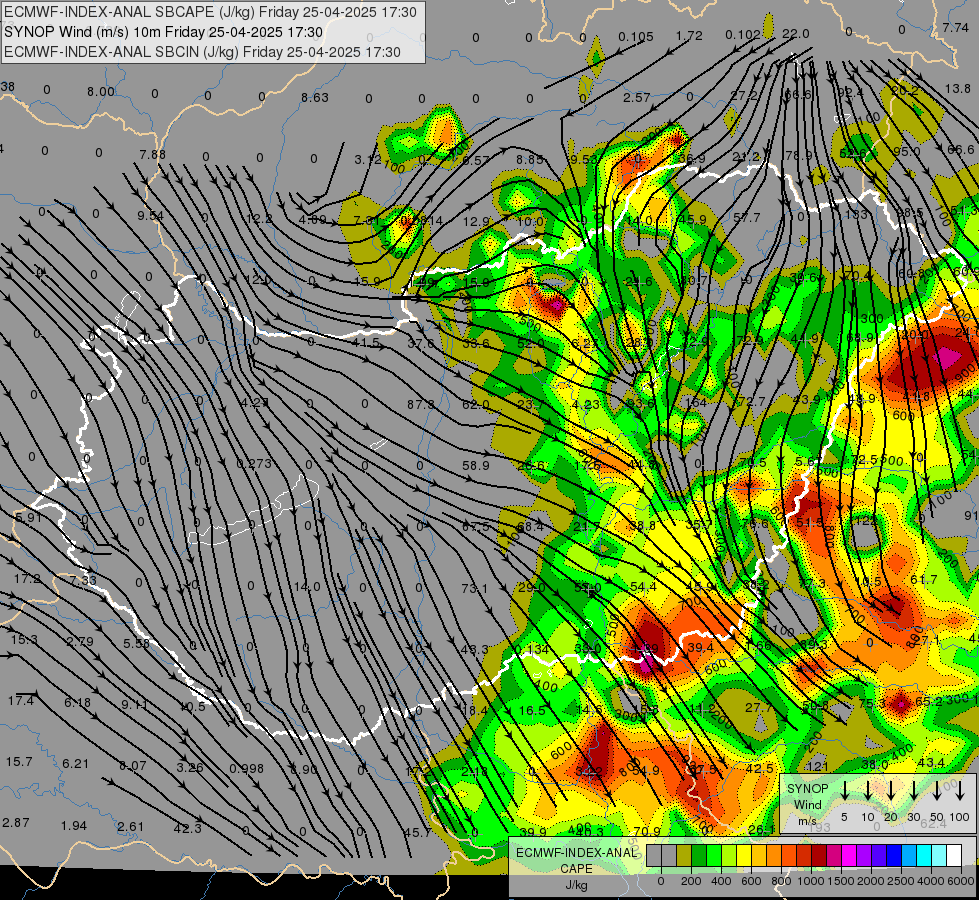Click the 5.91 grid value
Image resolution: width=979 pixels, height=900 pixels.
click(x=28, y=517)
